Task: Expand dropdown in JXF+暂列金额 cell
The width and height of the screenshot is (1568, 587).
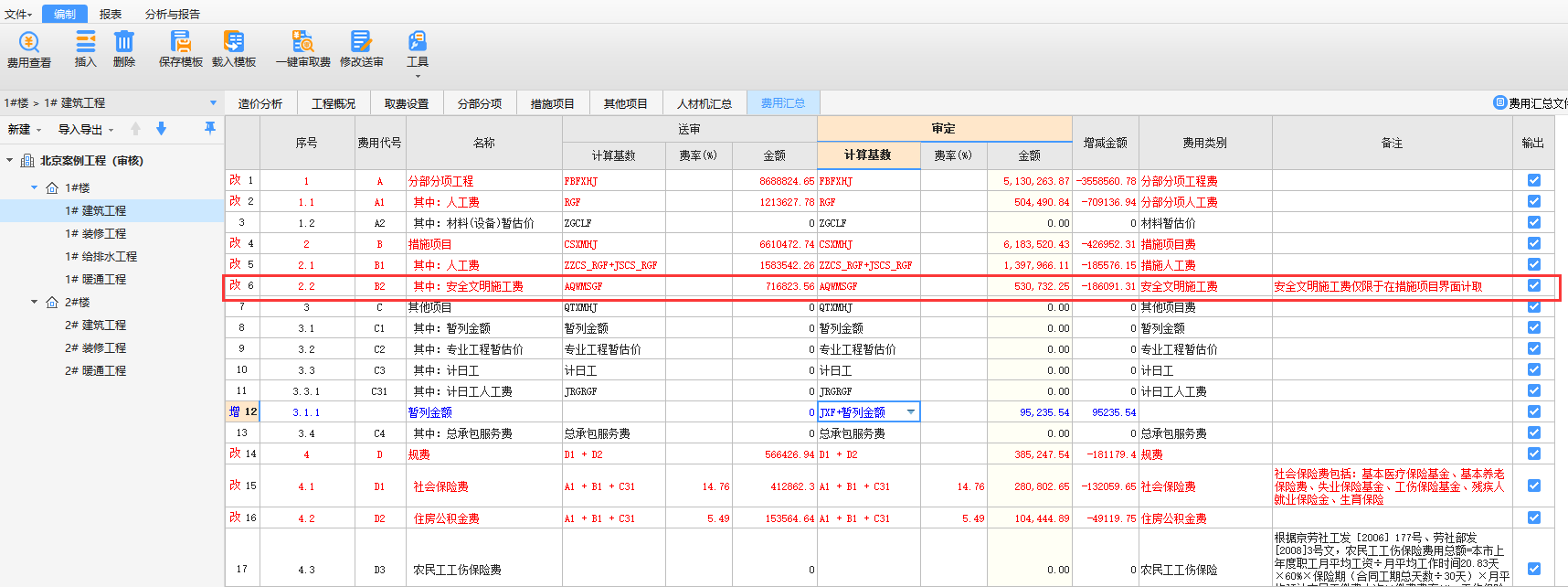Action: point(910,412)
